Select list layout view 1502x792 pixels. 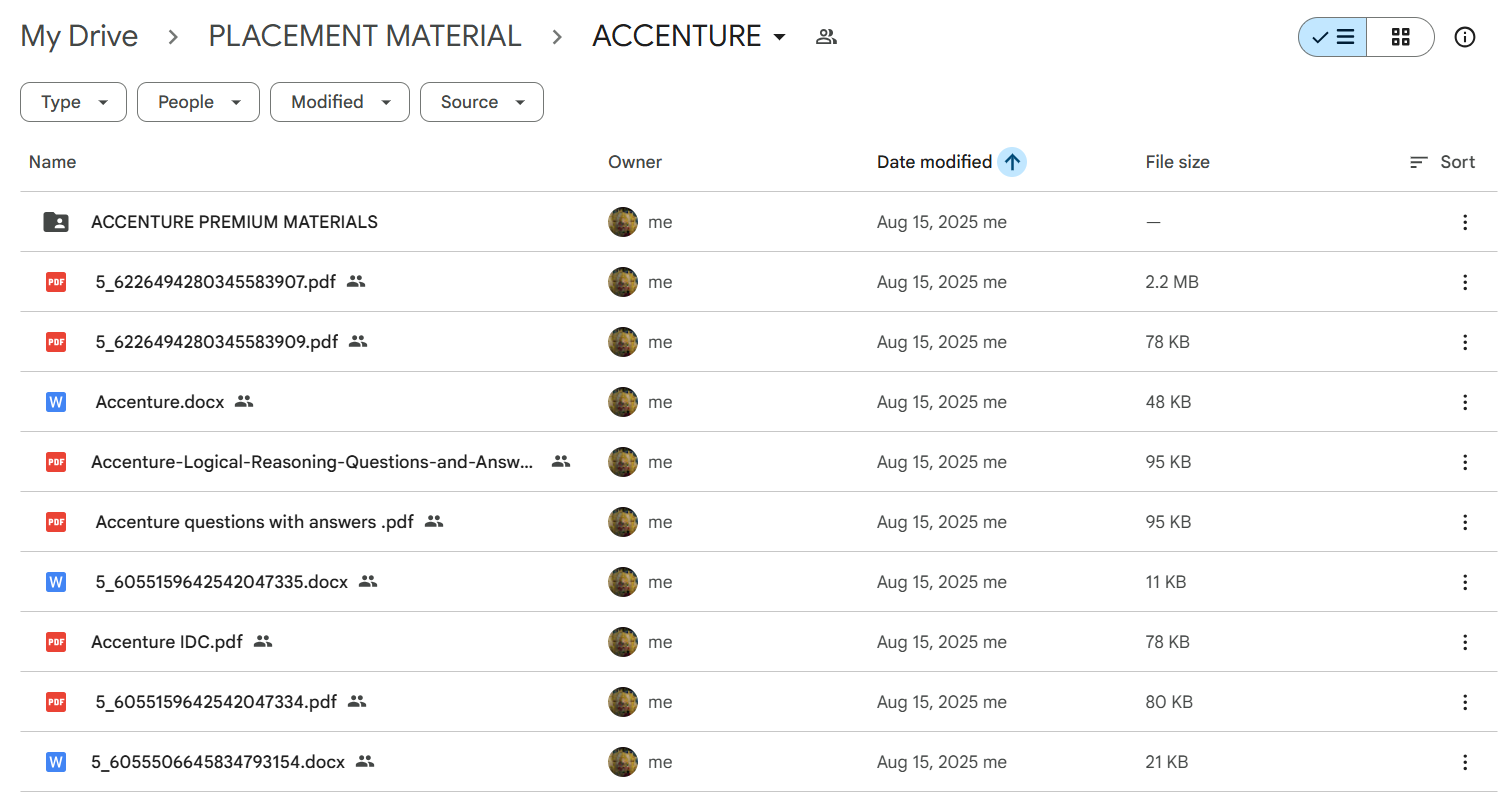(x=1333, y=37)
